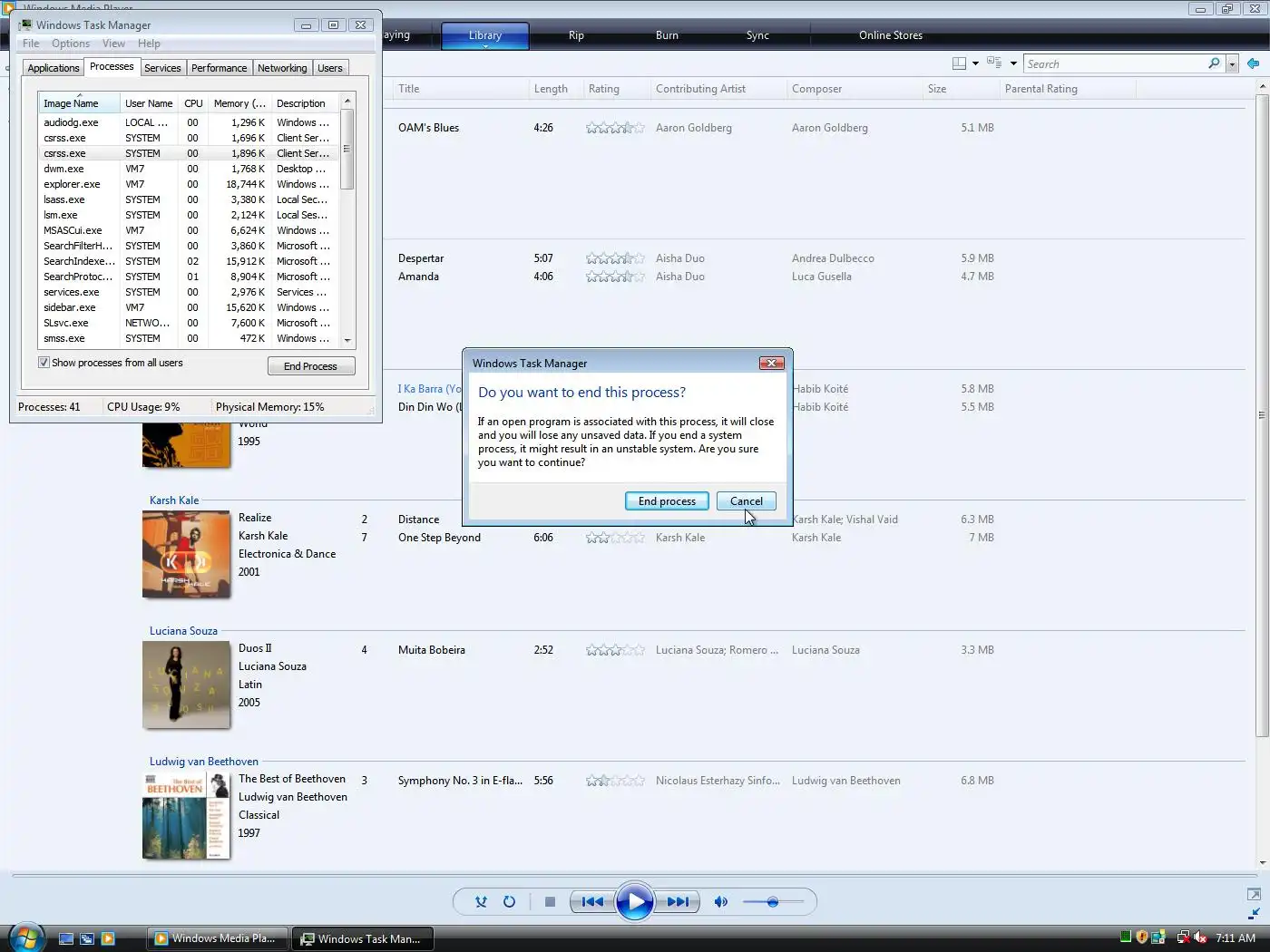Click Luciana Souza Duos II album art
Viewport: 1270px width, 952px height.
pyautogui.click(x=186, y=685)
